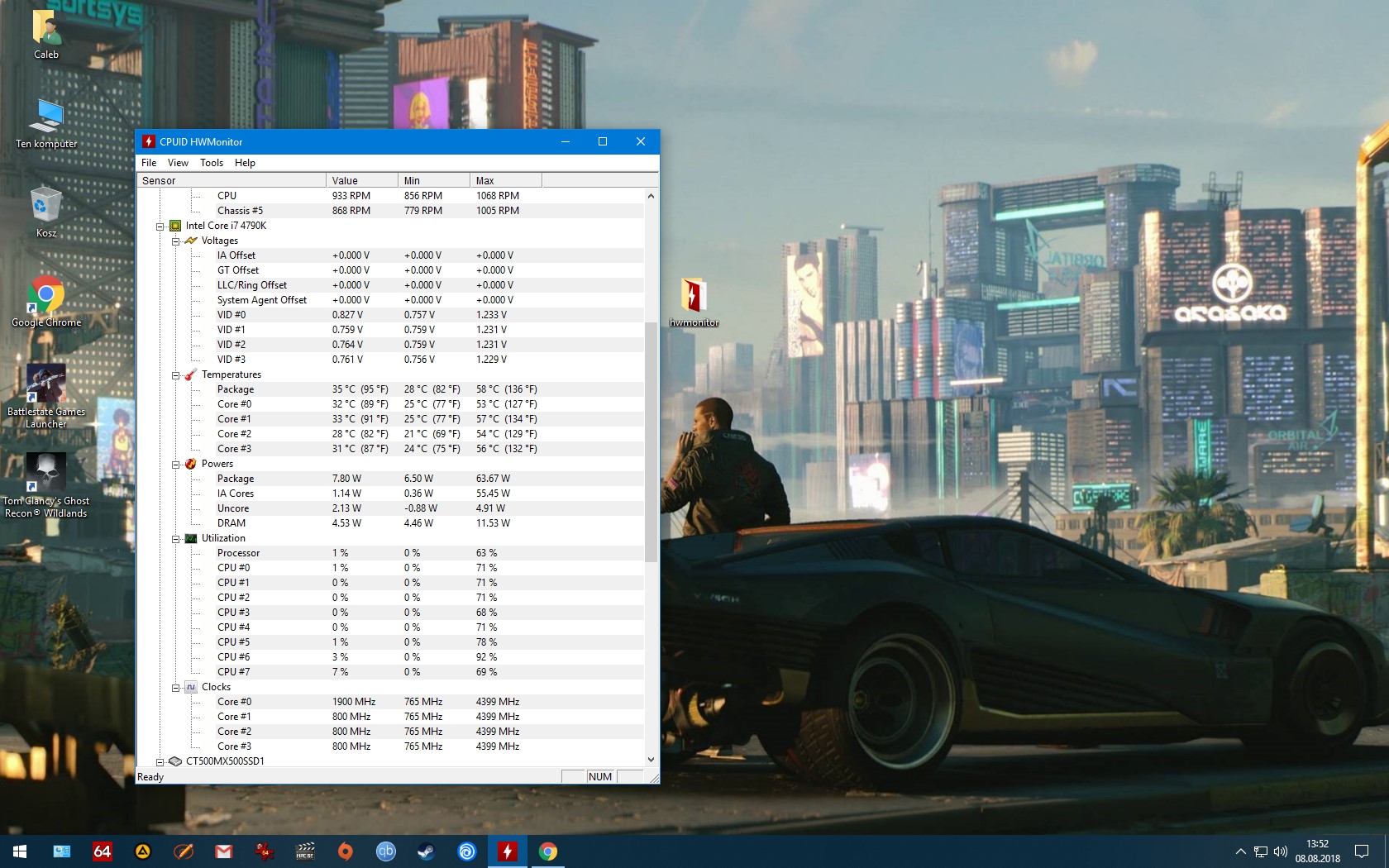Click the MPC-BE player taskbar icon
The width and height of the screenshot is (1389, 868).
(304, 851)
